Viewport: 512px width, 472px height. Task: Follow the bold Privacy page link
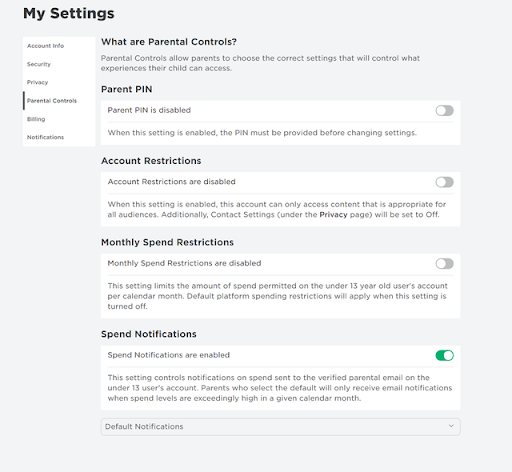click(x=333, y=215)
